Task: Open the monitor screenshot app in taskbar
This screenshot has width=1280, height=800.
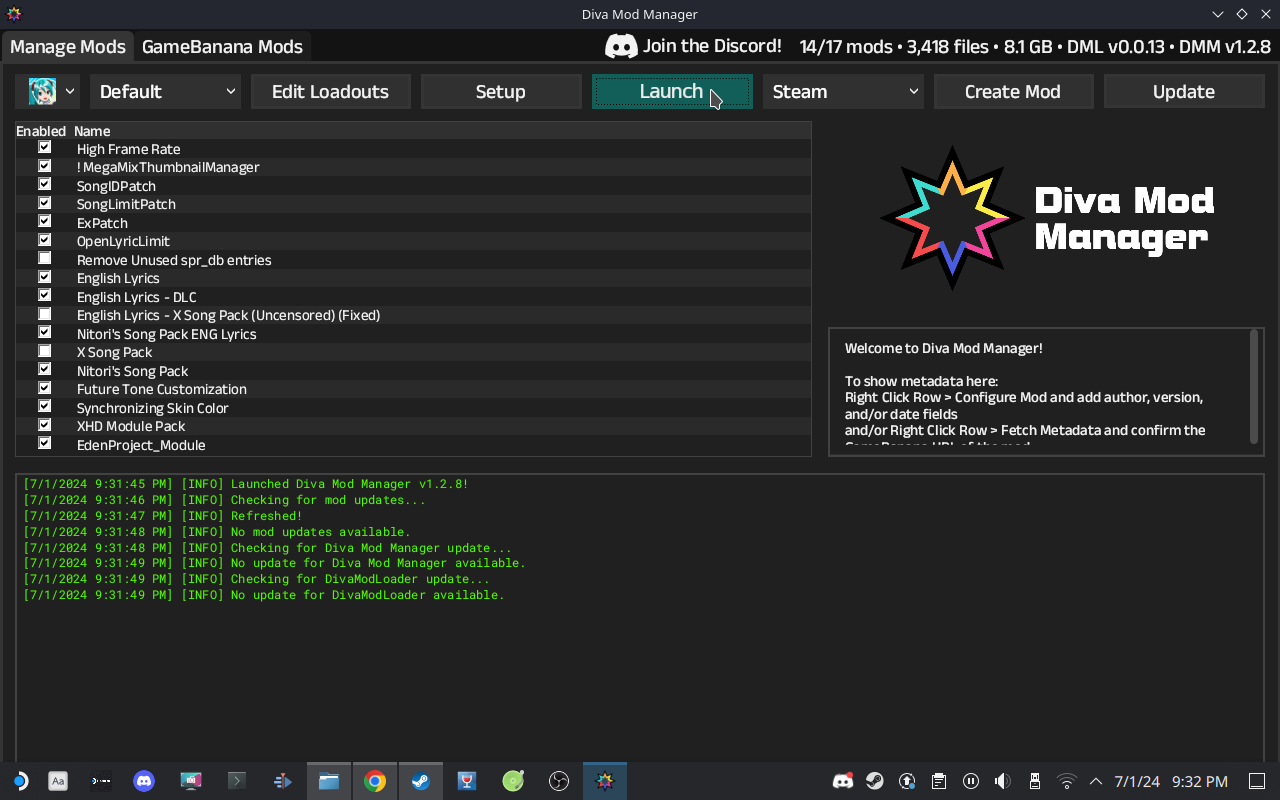Action: pos(190,781)
